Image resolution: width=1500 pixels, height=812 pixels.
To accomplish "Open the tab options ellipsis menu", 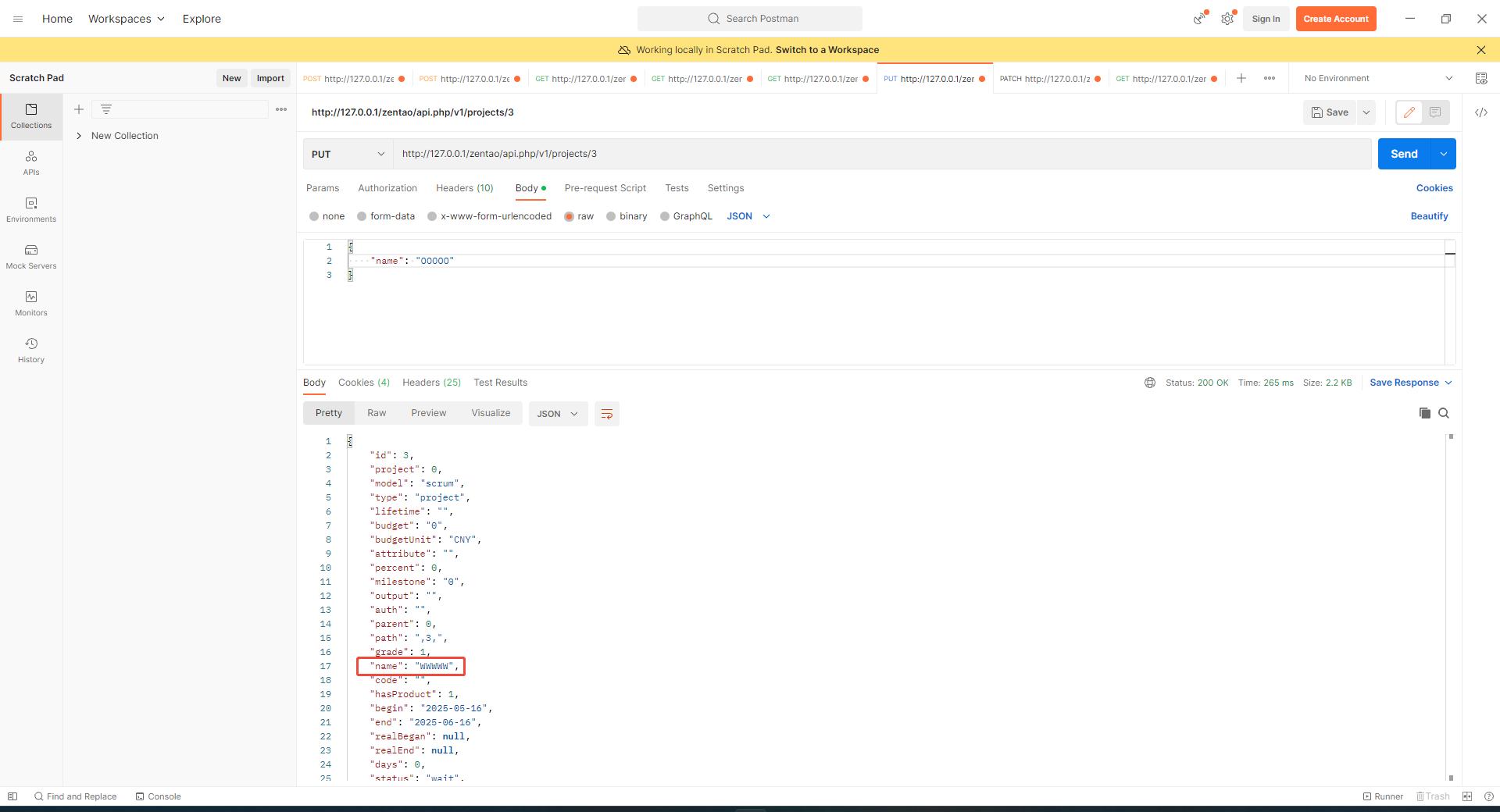I will click(1270, 78).
